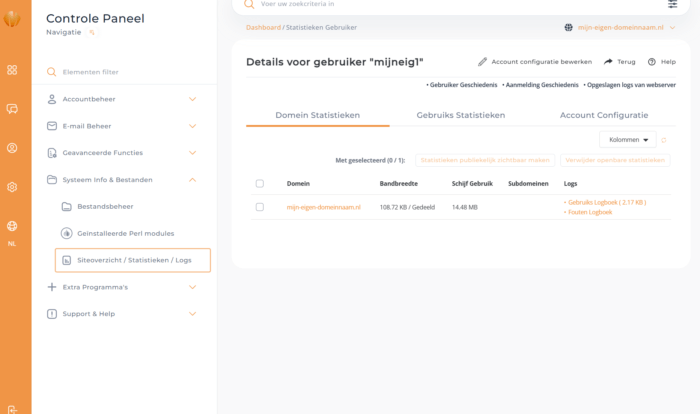Click Account configuratie bewerken text
The width and height of the screenshot is (700, 414).
pyautogui.click(x=542, y=62)
